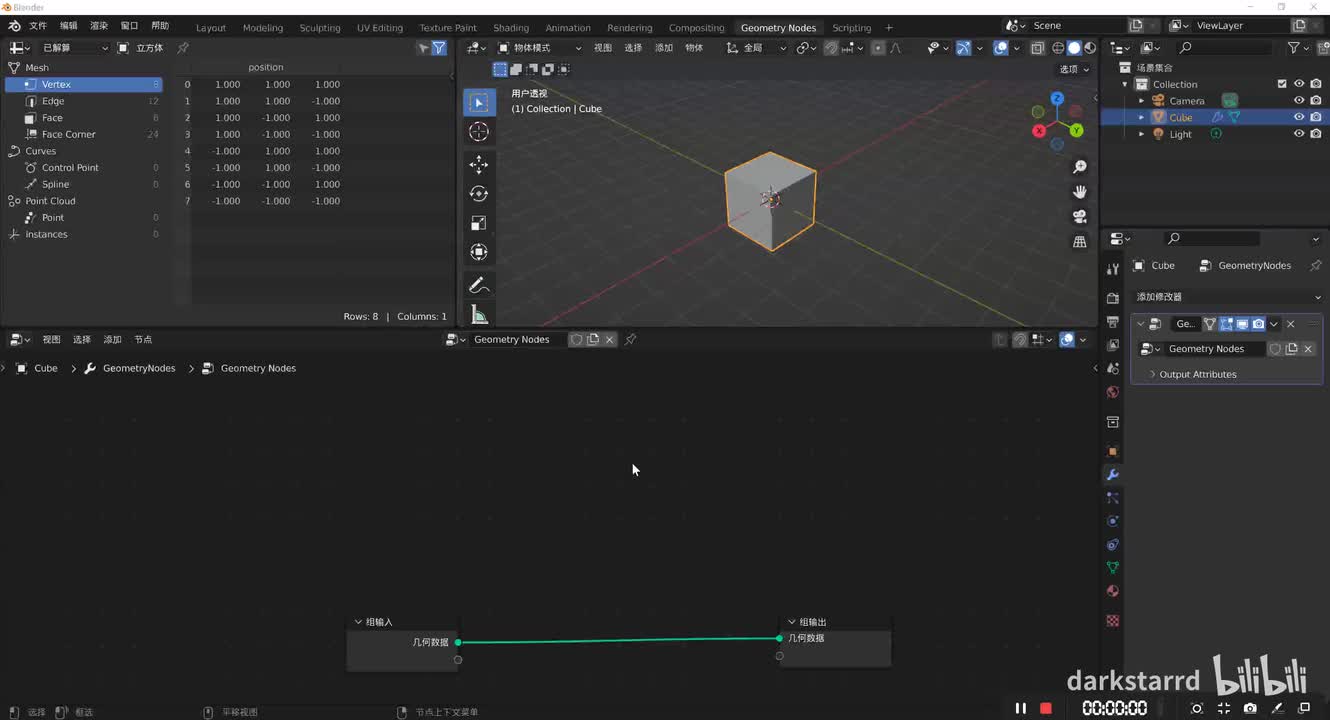Select the Move tool in viewport toolbar

(479, 164)
